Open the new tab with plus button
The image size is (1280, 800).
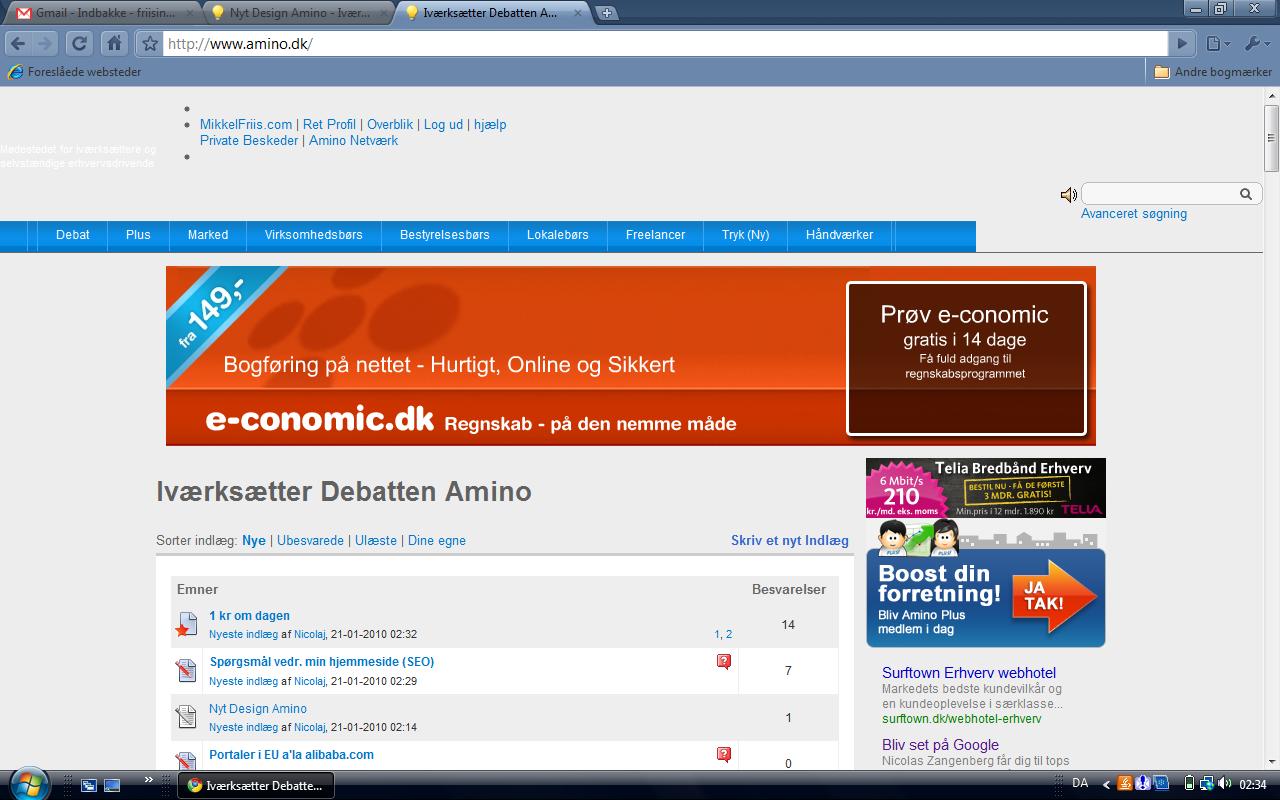607,13
